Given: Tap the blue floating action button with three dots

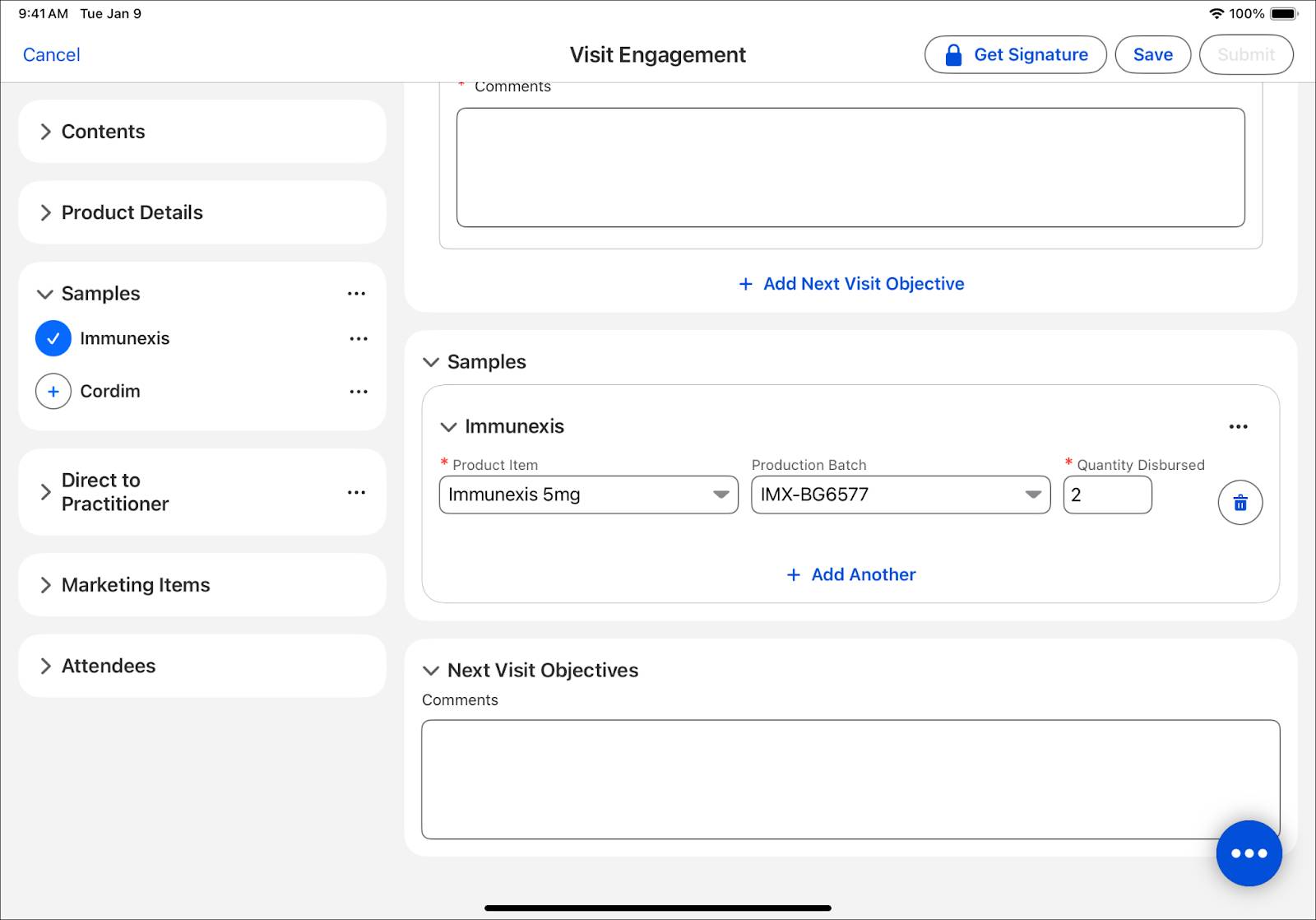Looking at the screenshot, I should [x=1249, y=853].
